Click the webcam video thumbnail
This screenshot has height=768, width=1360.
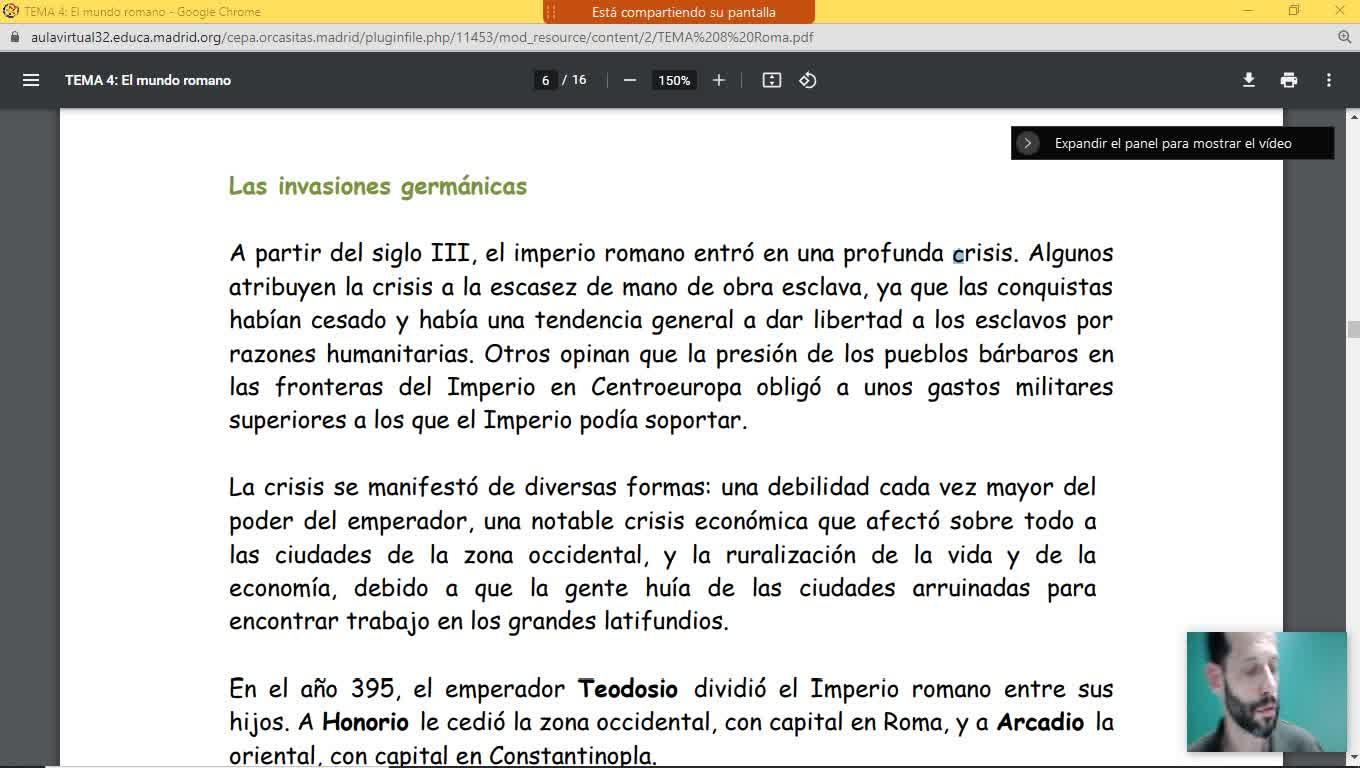click(1266, 691)
